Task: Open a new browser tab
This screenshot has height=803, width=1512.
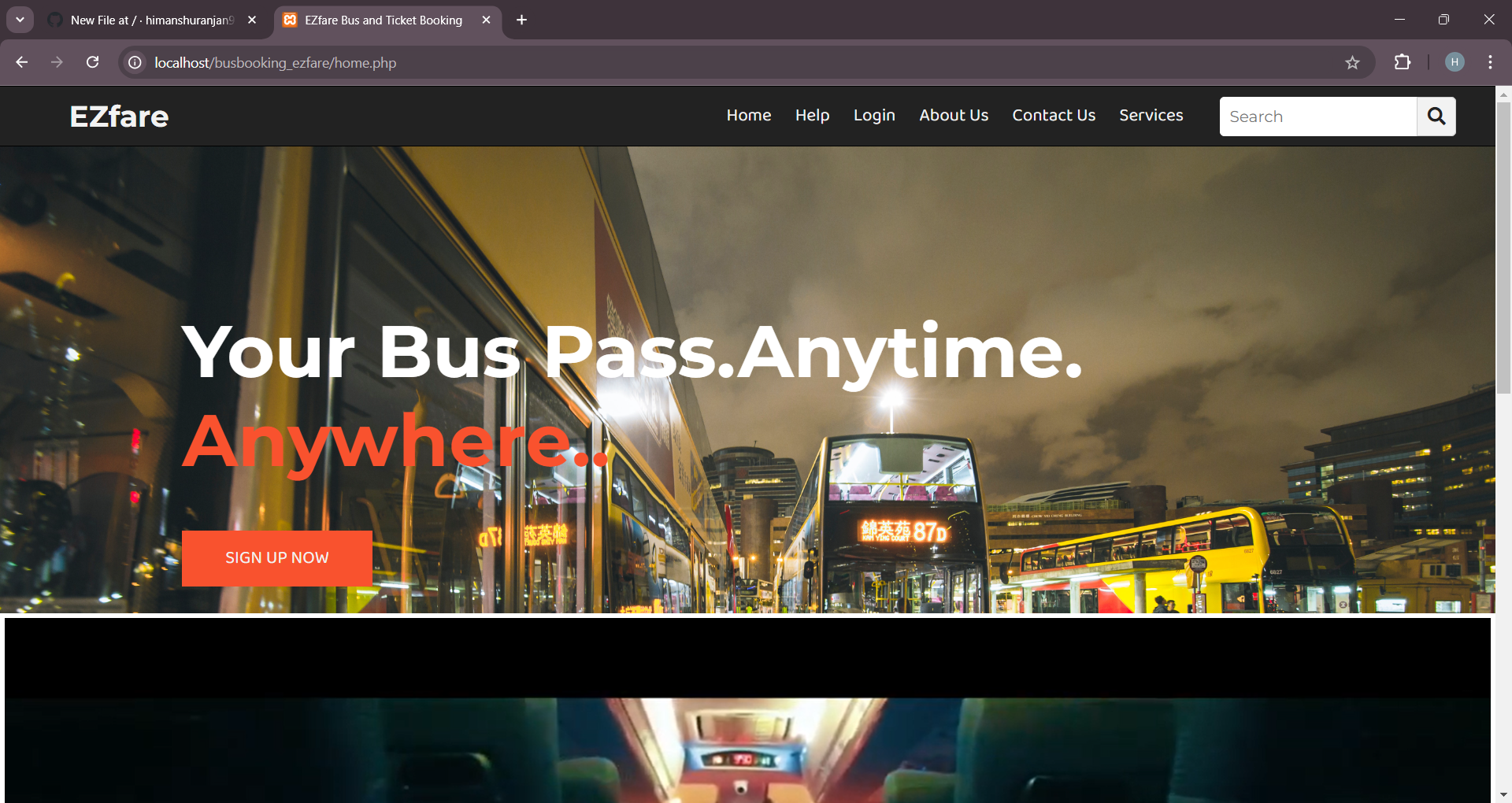Action: coord(521,20)
